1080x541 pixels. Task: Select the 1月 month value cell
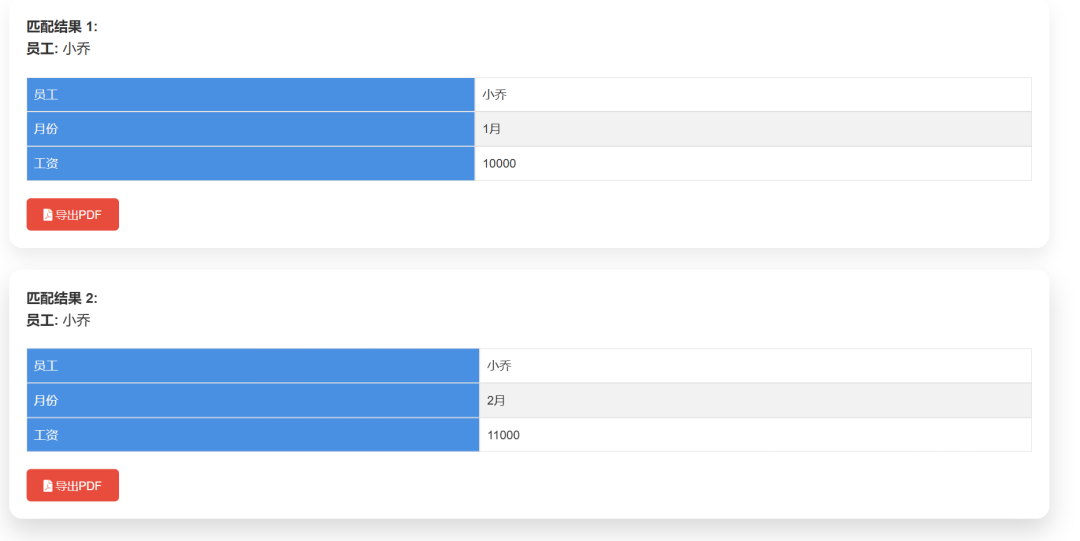[x=752, y=129]
